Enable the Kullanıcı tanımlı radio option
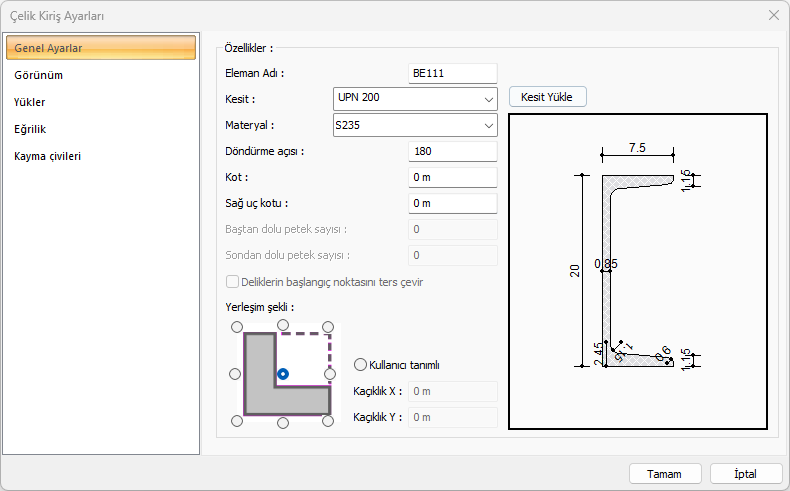This screenshot has width=790, height=491. (x=361, y=365)
